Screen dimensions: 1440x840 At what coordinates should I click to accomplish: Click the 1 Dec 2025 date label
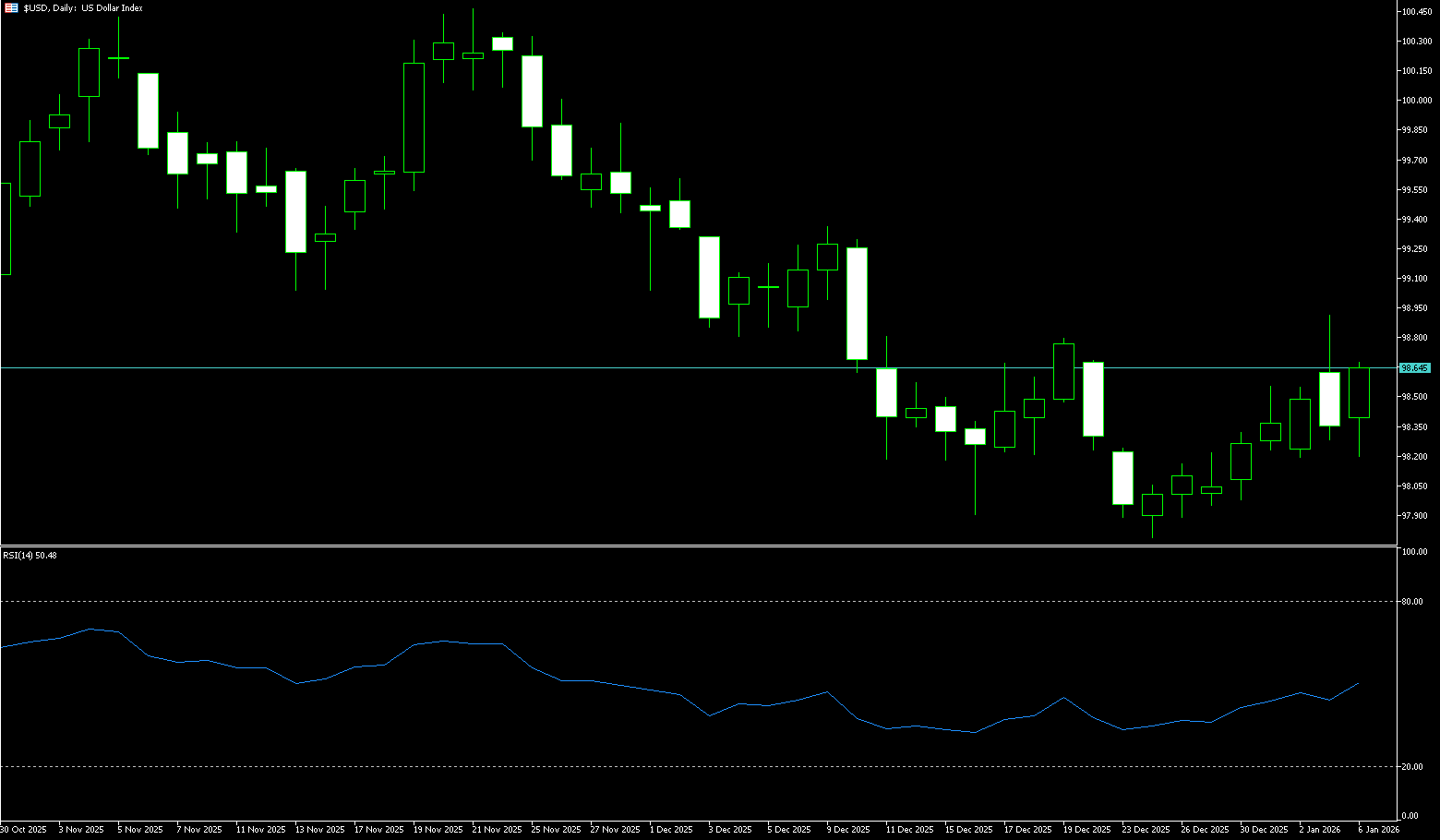671,830
